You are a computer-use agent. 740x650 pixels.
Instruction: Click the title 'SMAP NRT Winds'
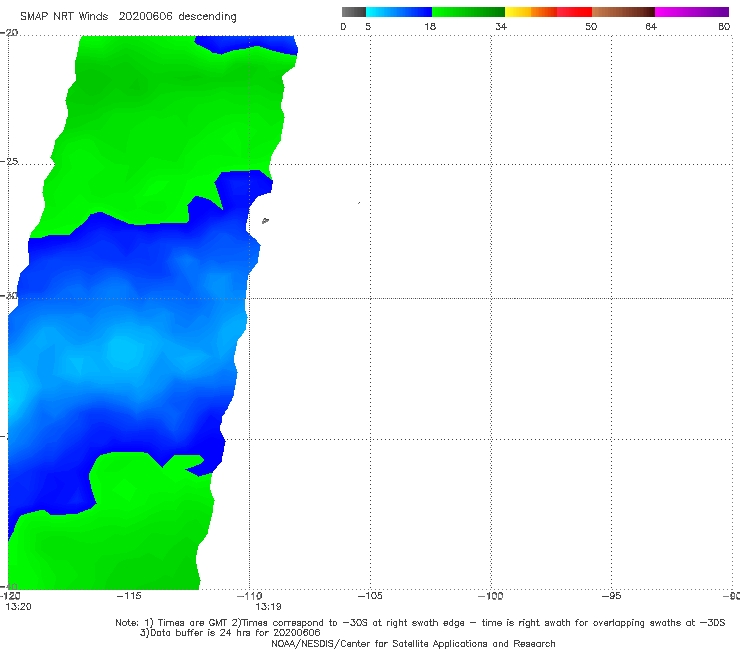point(64,17)
